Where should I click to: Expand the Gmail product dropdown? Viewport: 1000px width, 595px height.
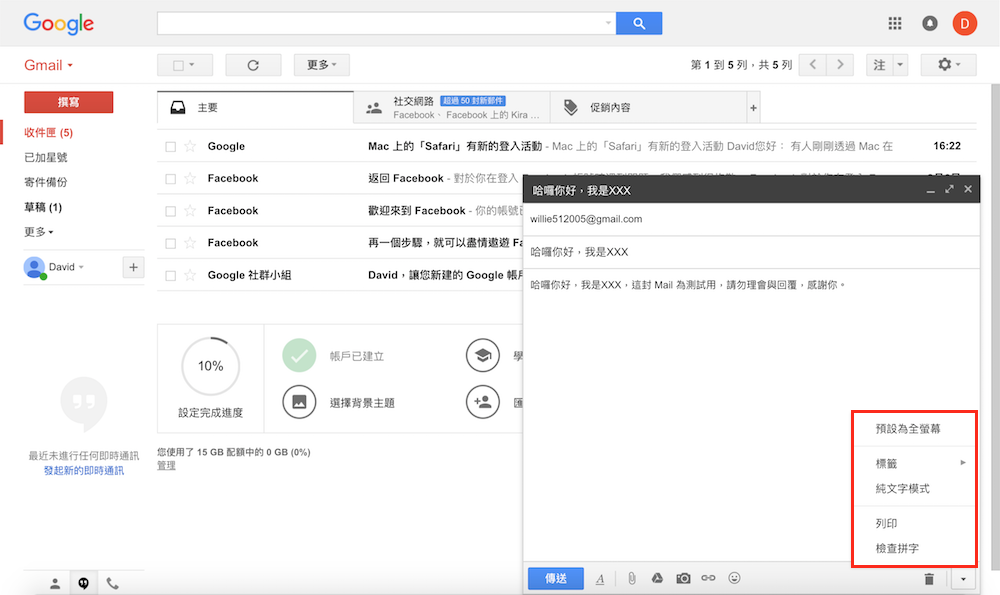(x=48, y=66)
